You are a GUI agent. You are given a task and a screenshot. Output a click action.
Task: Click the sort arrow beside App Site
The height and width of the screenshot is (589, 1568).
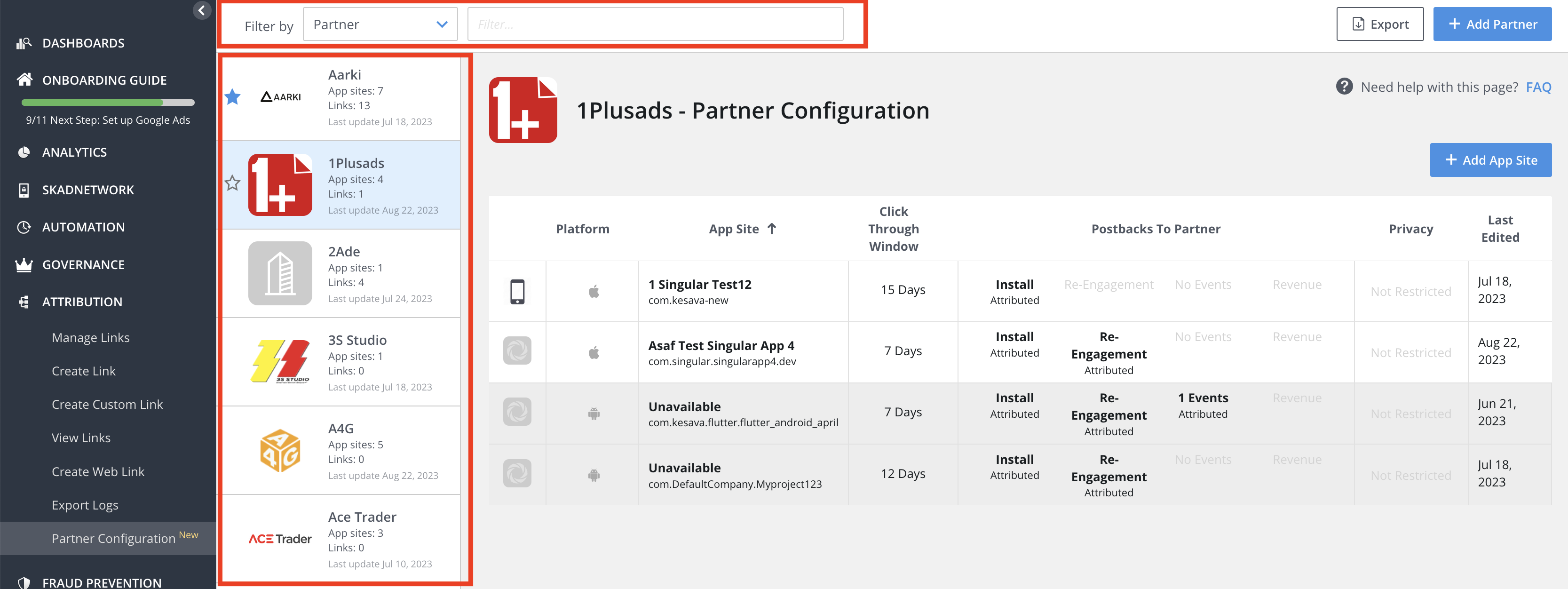tap(772, 229)
